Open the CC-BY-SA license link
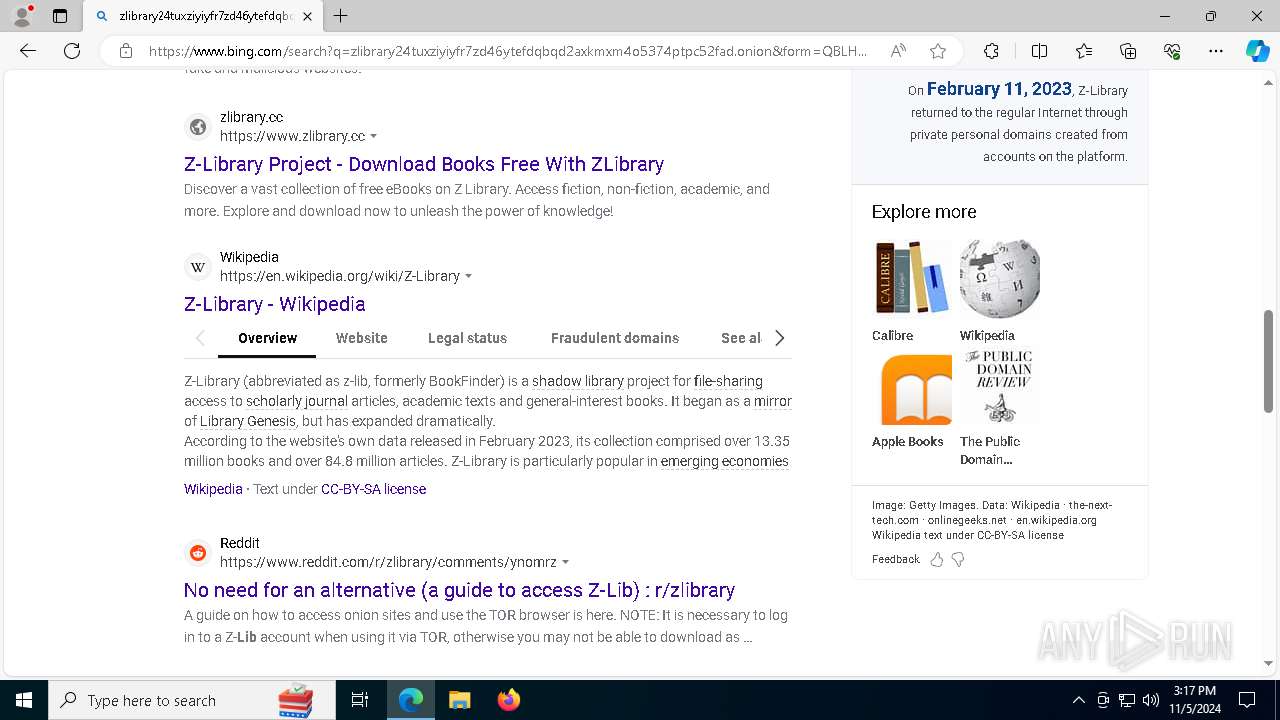1280x720 pixels. 373,489
